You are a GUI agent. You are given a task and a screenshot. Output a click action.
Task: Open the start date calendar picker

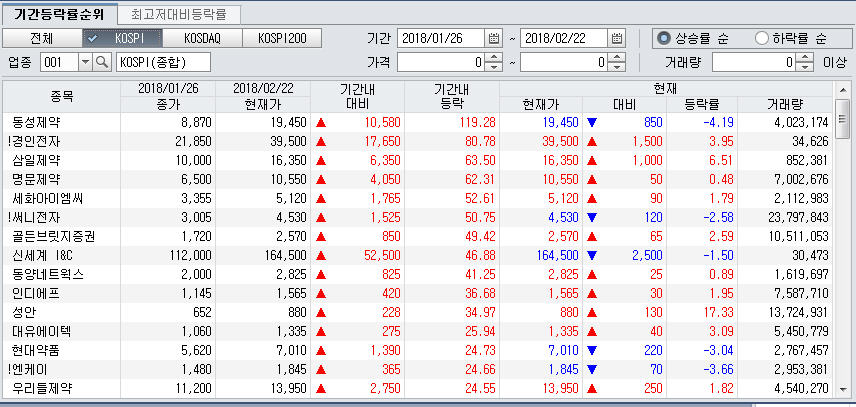[494, 38]
